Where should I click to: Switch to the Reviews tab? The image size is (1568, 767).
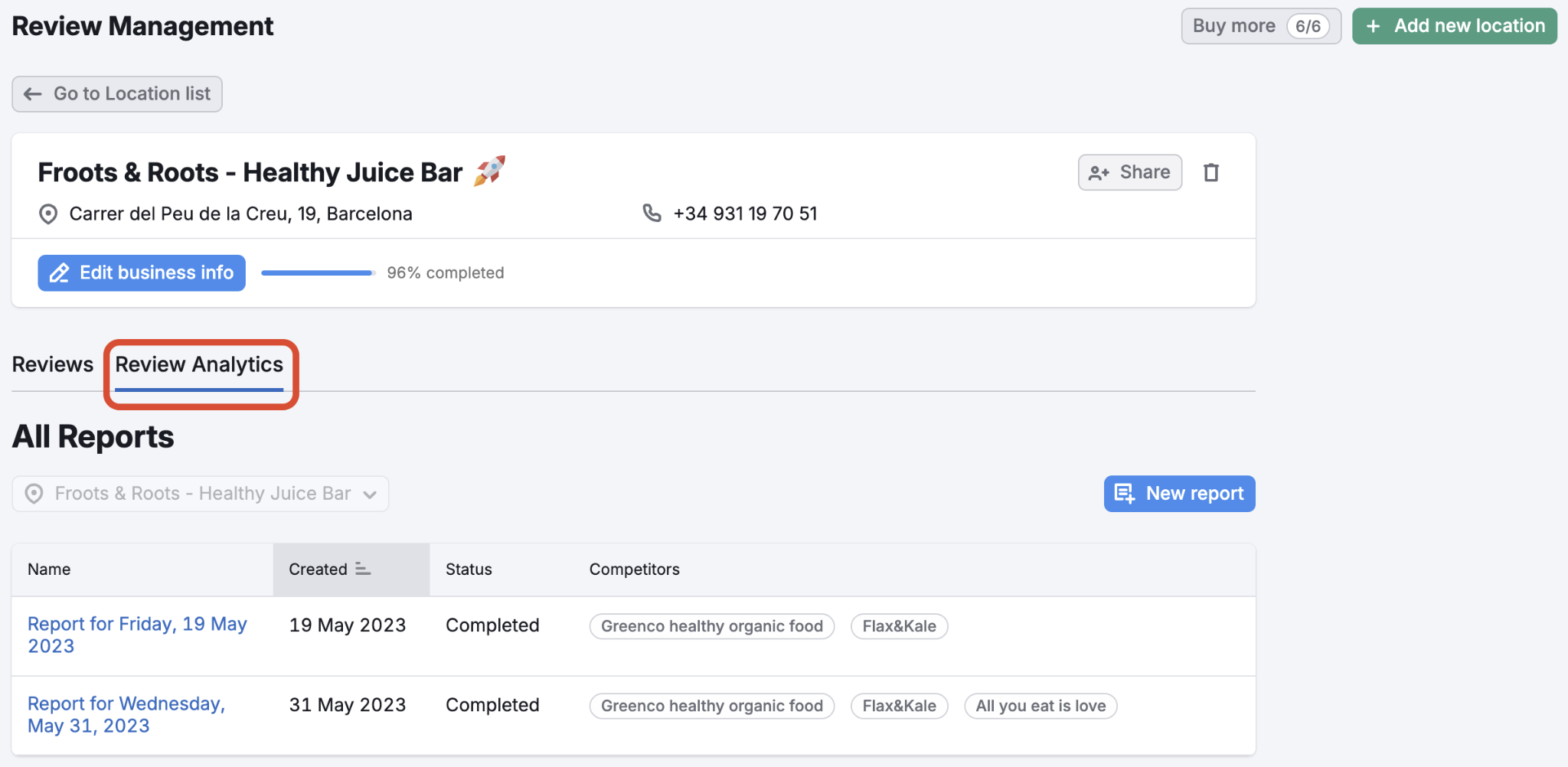[52, 364]
